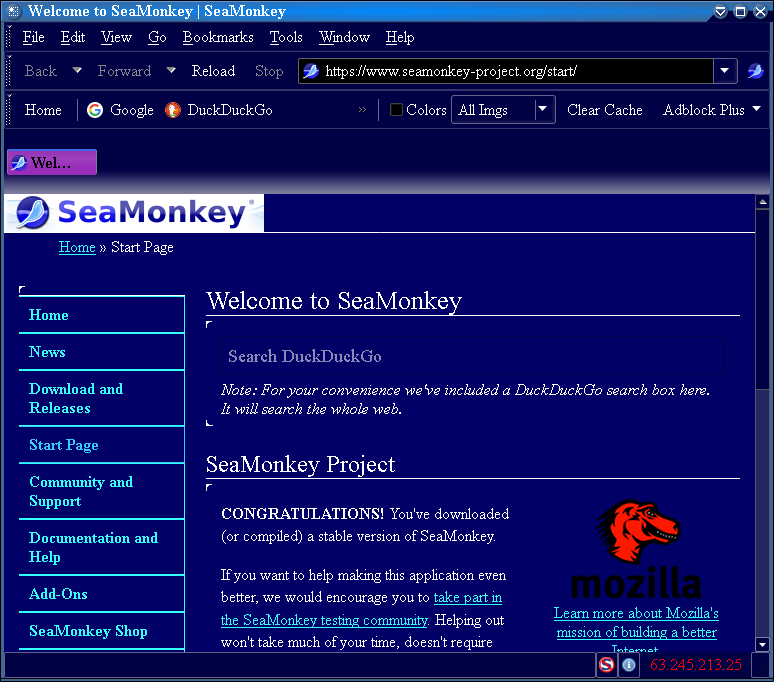This screenshot has width=774, height=682.
Task: Click the blue info status bar icon
Action: pos(628,665)
